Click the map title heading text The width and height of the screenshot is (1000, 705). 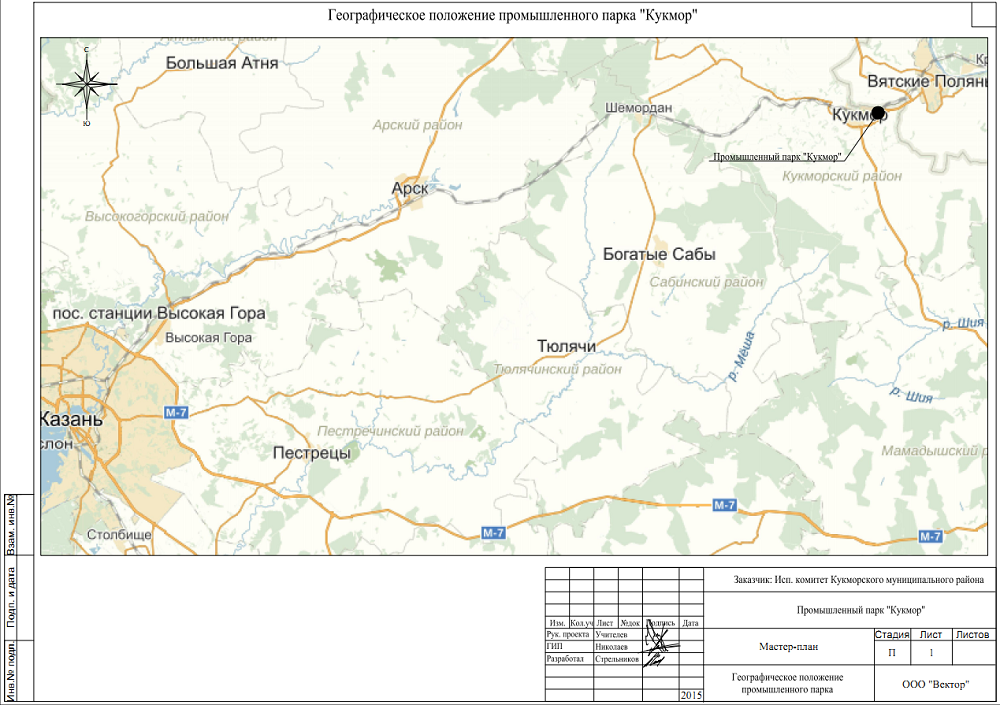point(512,17)
